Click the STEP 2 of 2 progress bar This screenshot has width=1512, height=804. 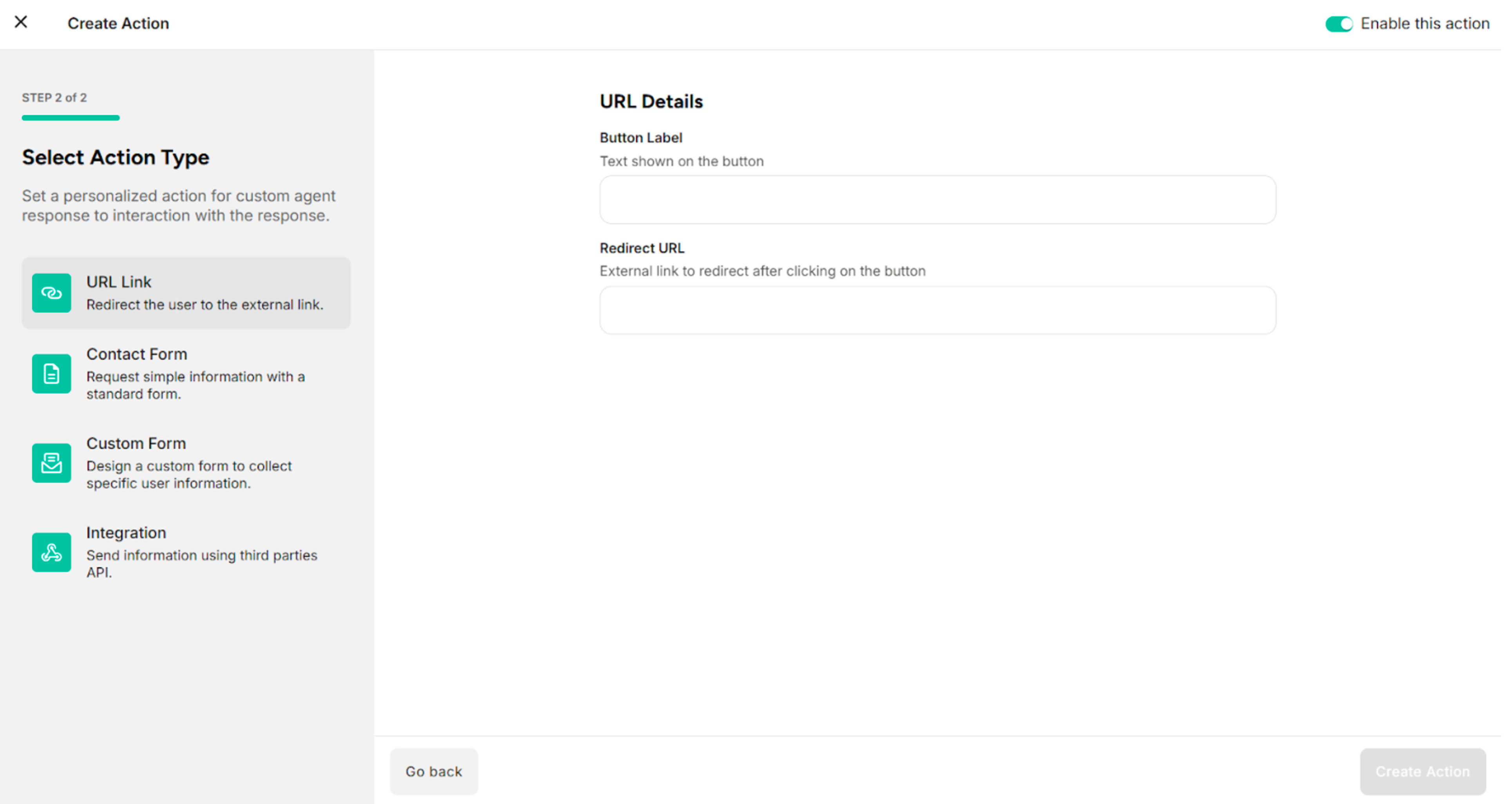click(x=71, y=118)
